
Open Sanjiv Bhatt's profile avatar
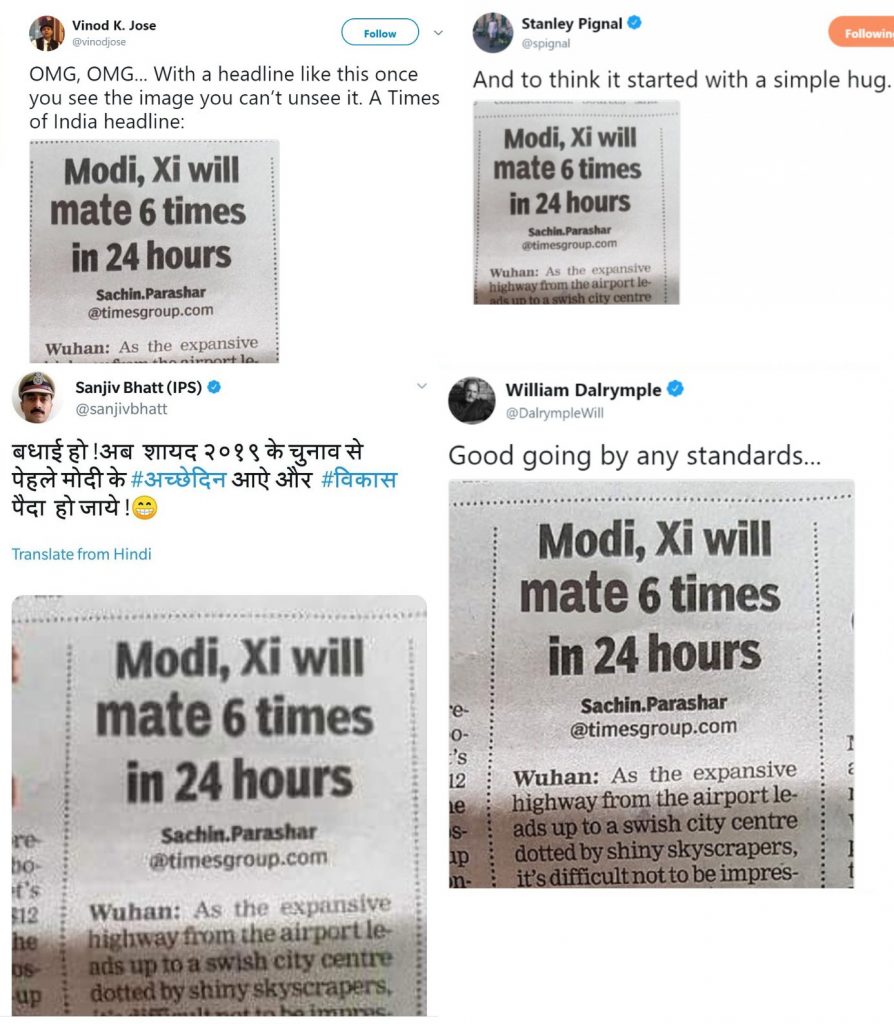coord(37,396)
